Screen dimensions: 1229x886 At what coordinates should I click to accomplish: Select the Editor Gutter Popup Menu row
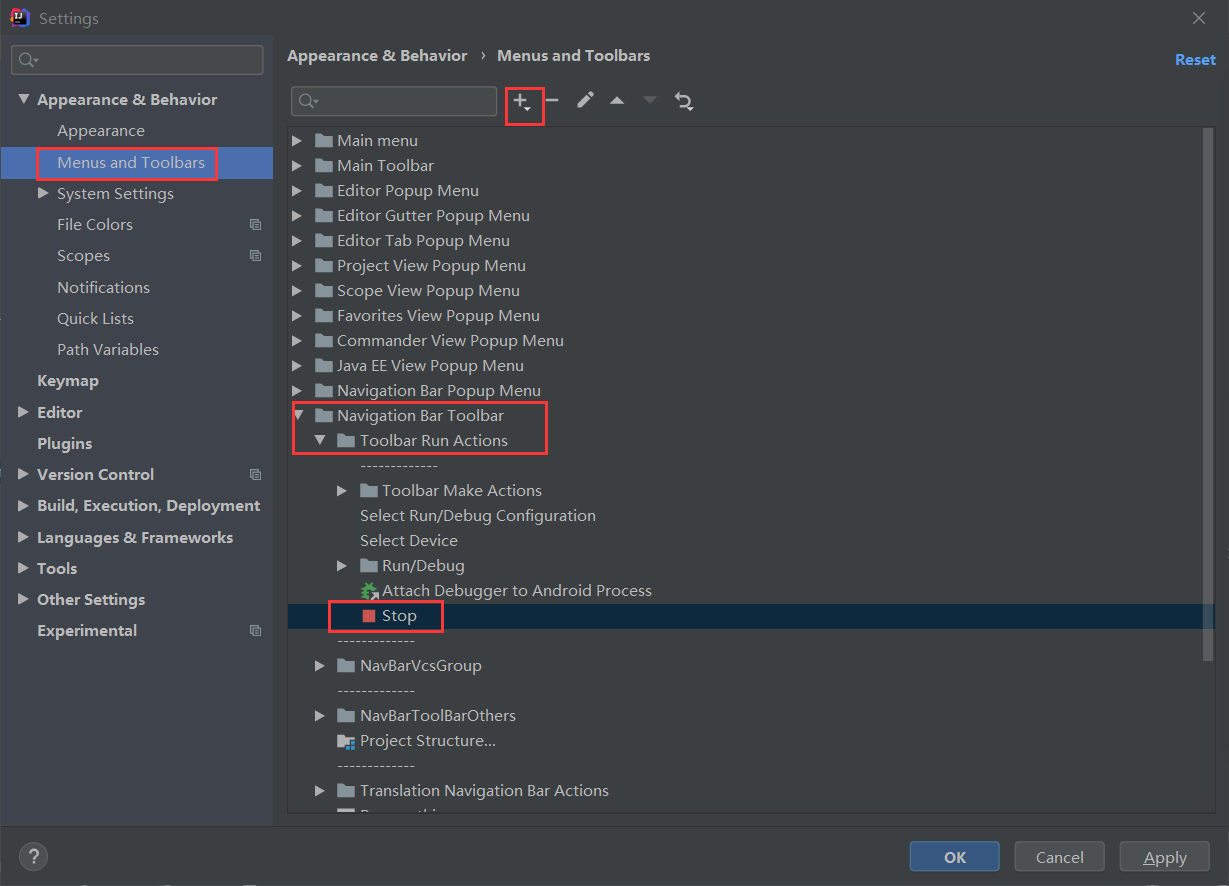click(433, 216)
